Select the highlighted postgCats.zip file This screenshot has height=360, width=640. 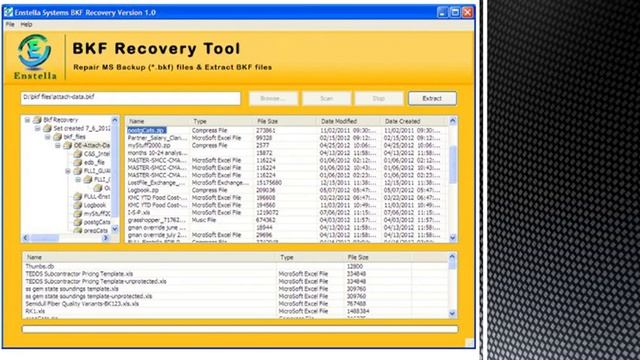coord(147,130)
